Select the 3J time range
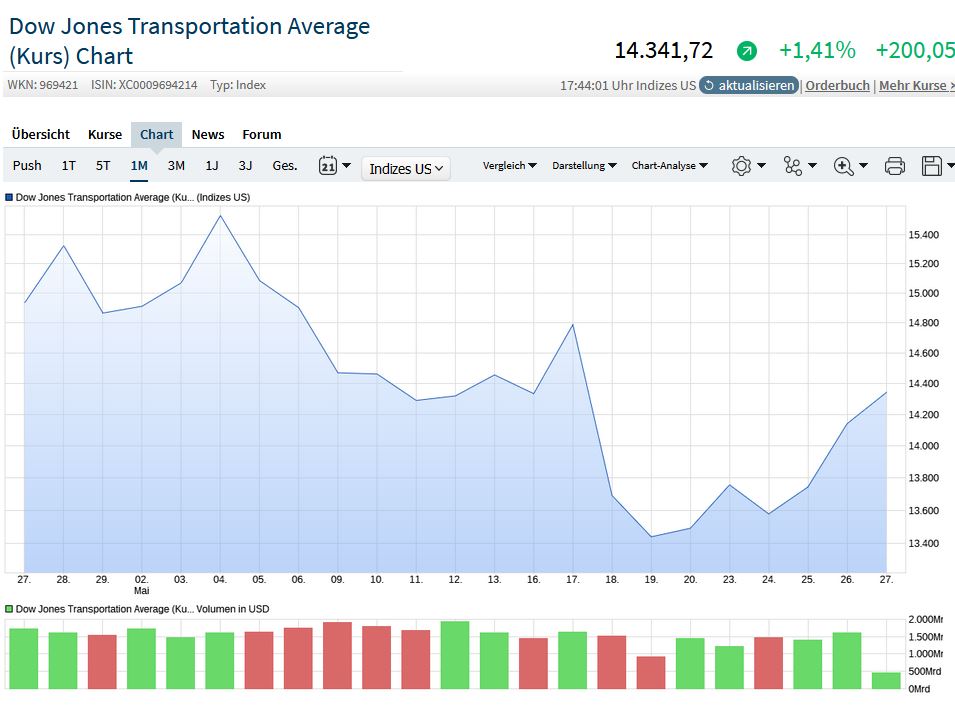The height and width of the screenshot is (712, 955). point(245,166)
